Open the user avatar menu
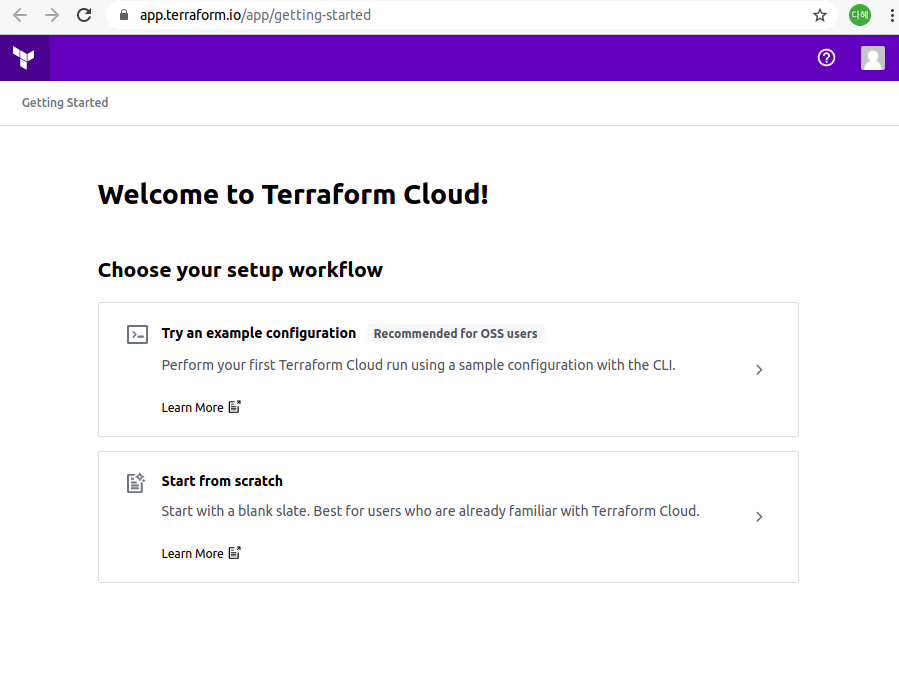The height and width of the screenshot is (683, 899). click(x=873, y=58)
